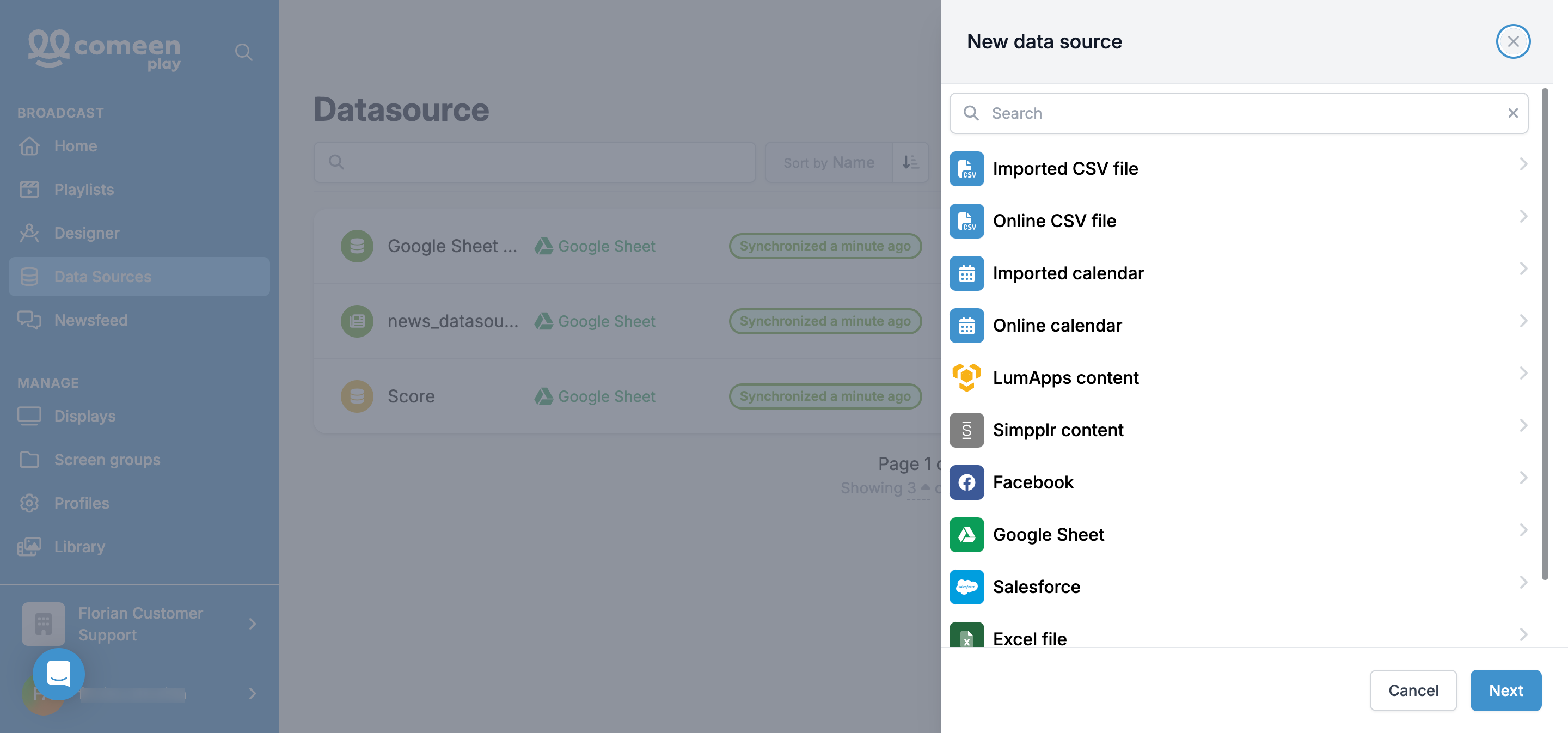Viewport: 1568px width, 733px height.
Task: Click the Score datasource round icon
Action: coord(357,396)
